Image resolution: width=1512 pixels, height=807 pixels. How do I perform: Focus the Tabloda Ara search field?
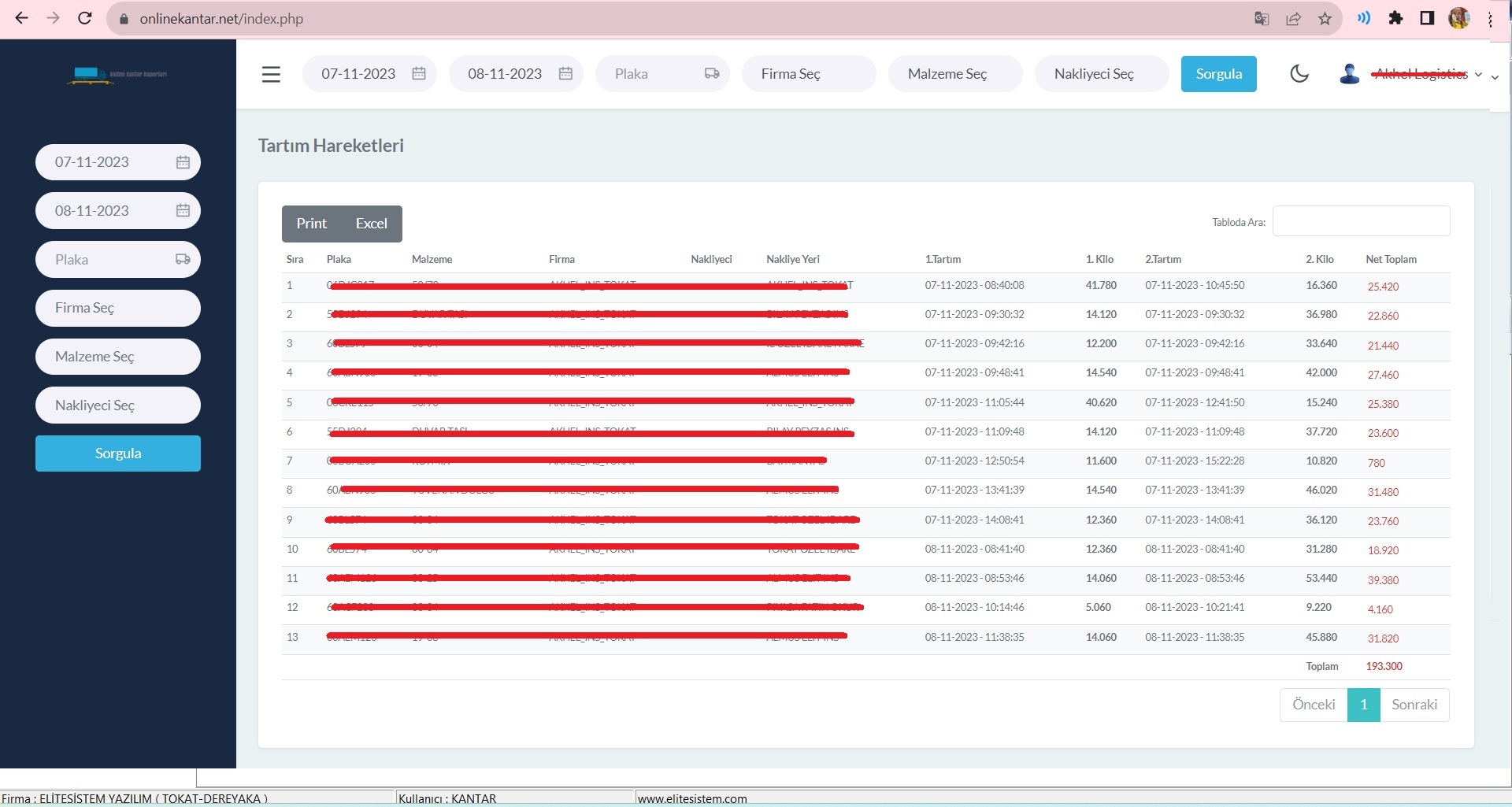pyautogui.click(x=1361, y=221)
